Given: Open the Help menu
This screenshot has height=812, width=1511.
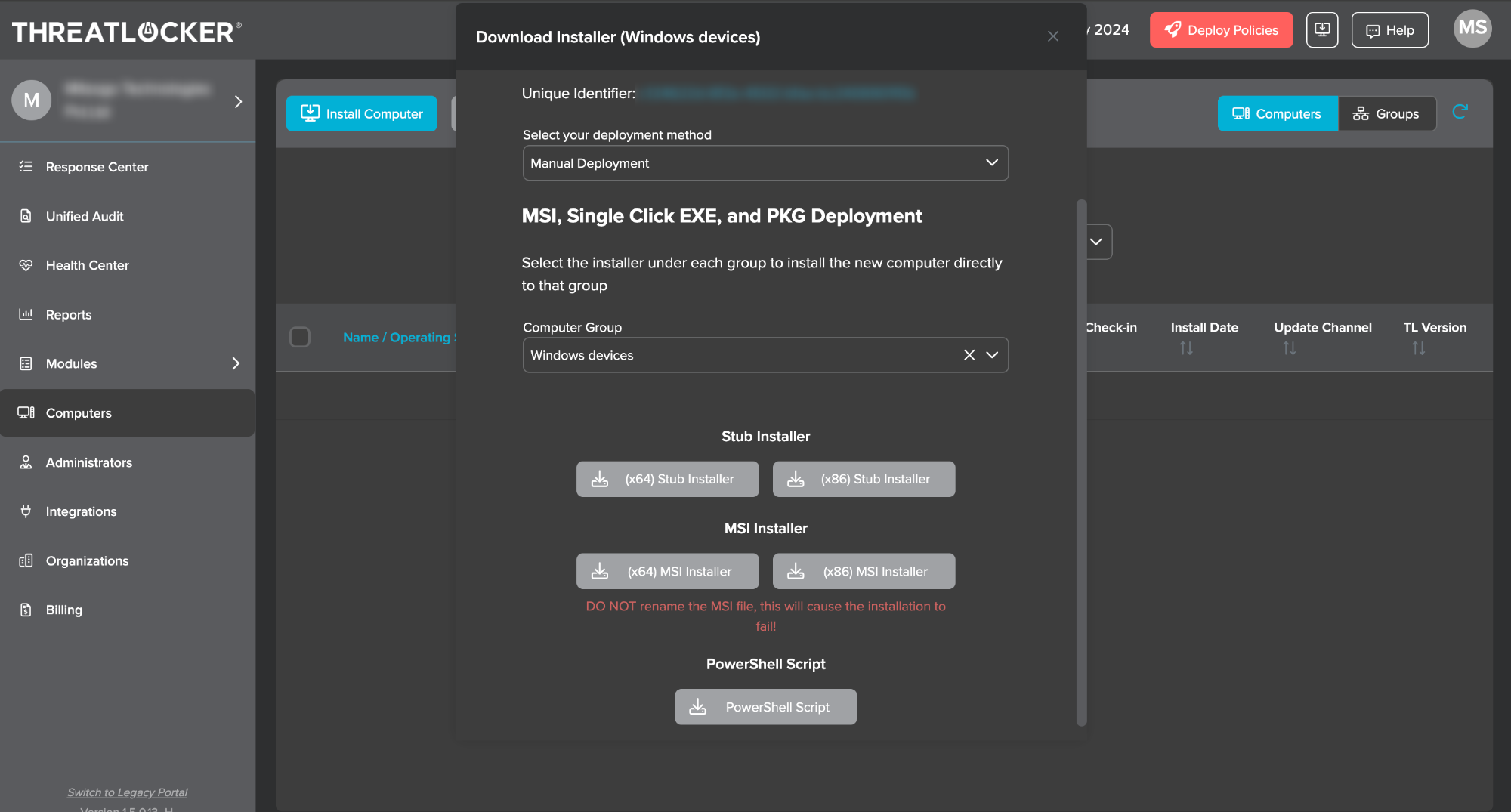Looking at the screenshot, I should [1390, 30].
